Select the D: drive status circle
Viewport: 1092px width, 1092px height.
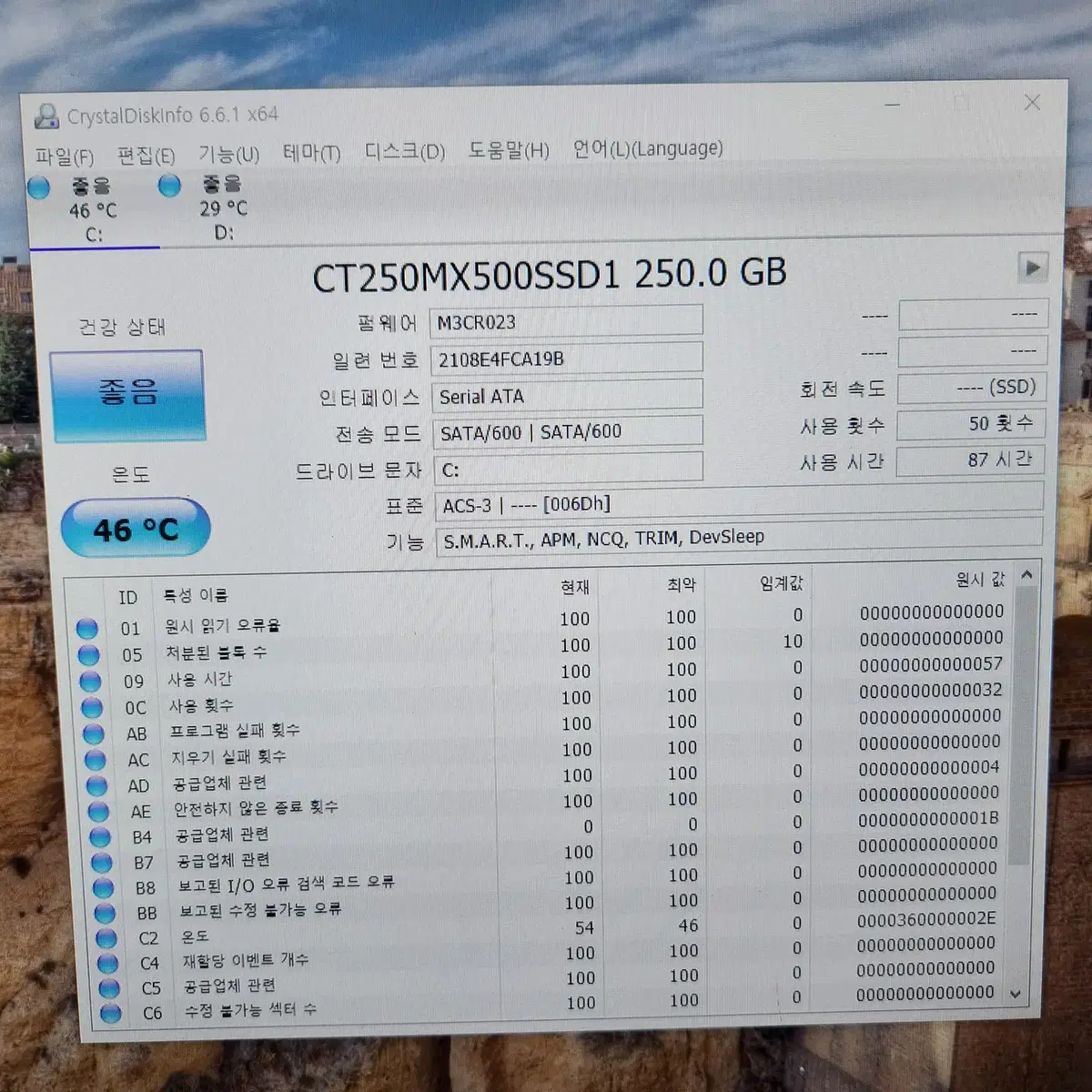tap(169, 186)
